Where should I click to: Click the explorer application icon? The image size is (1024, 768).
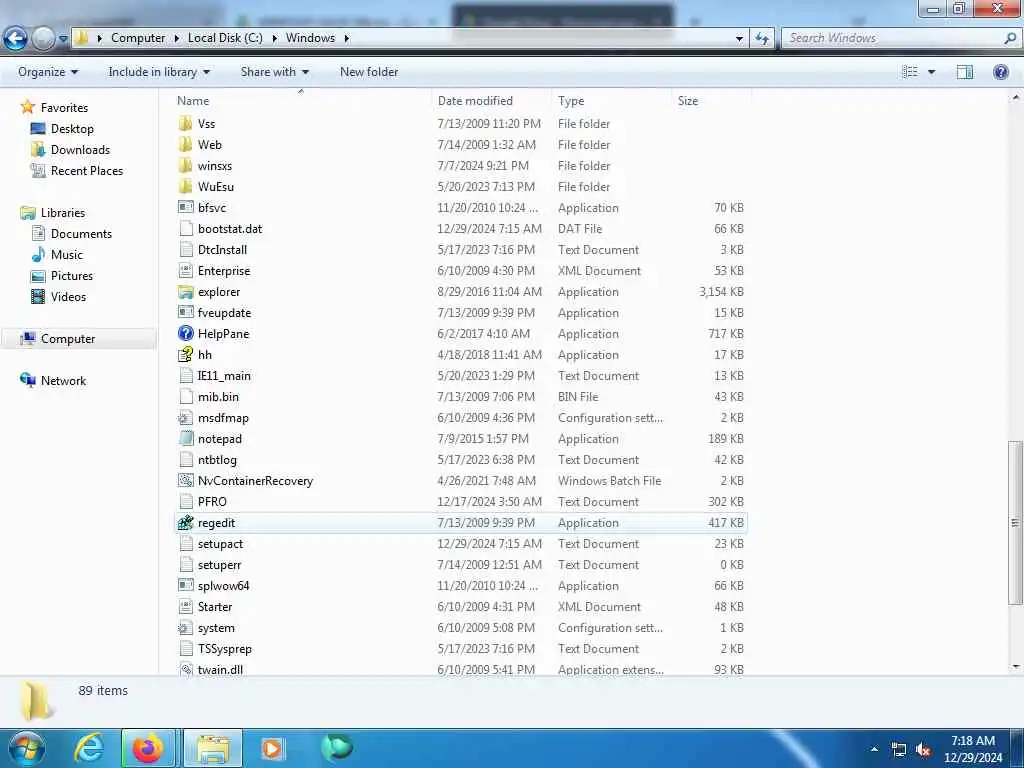click(186, 292)
